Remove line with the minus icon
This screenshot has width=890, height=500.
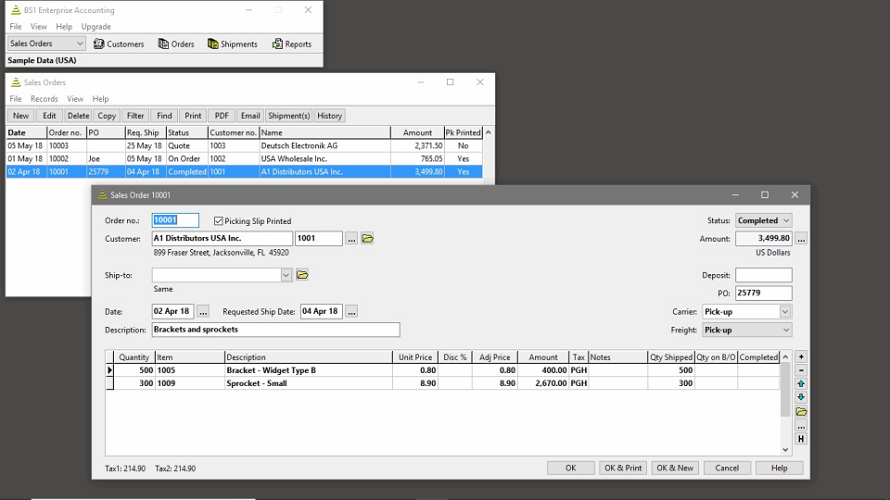(801, 371)
